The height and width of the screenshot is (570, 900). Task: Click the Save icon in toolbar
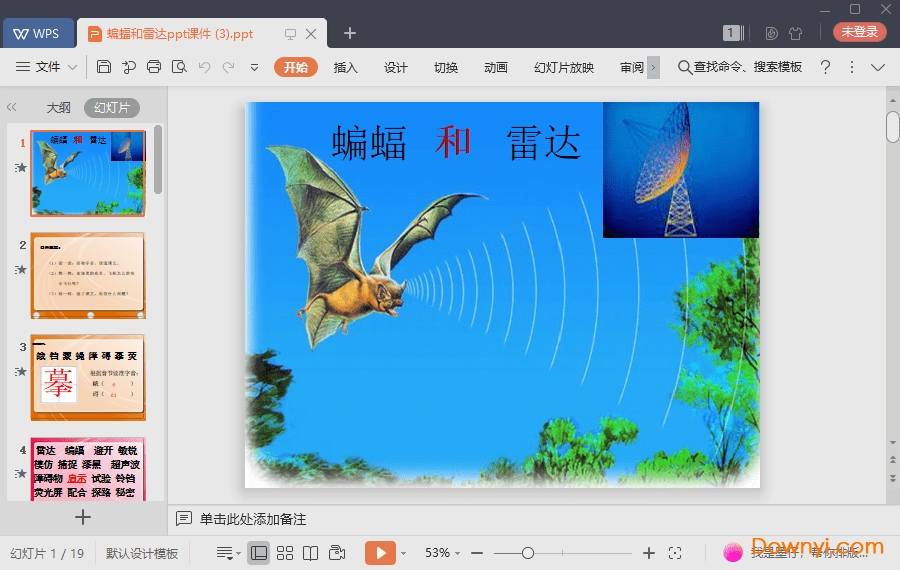[104, 67]
